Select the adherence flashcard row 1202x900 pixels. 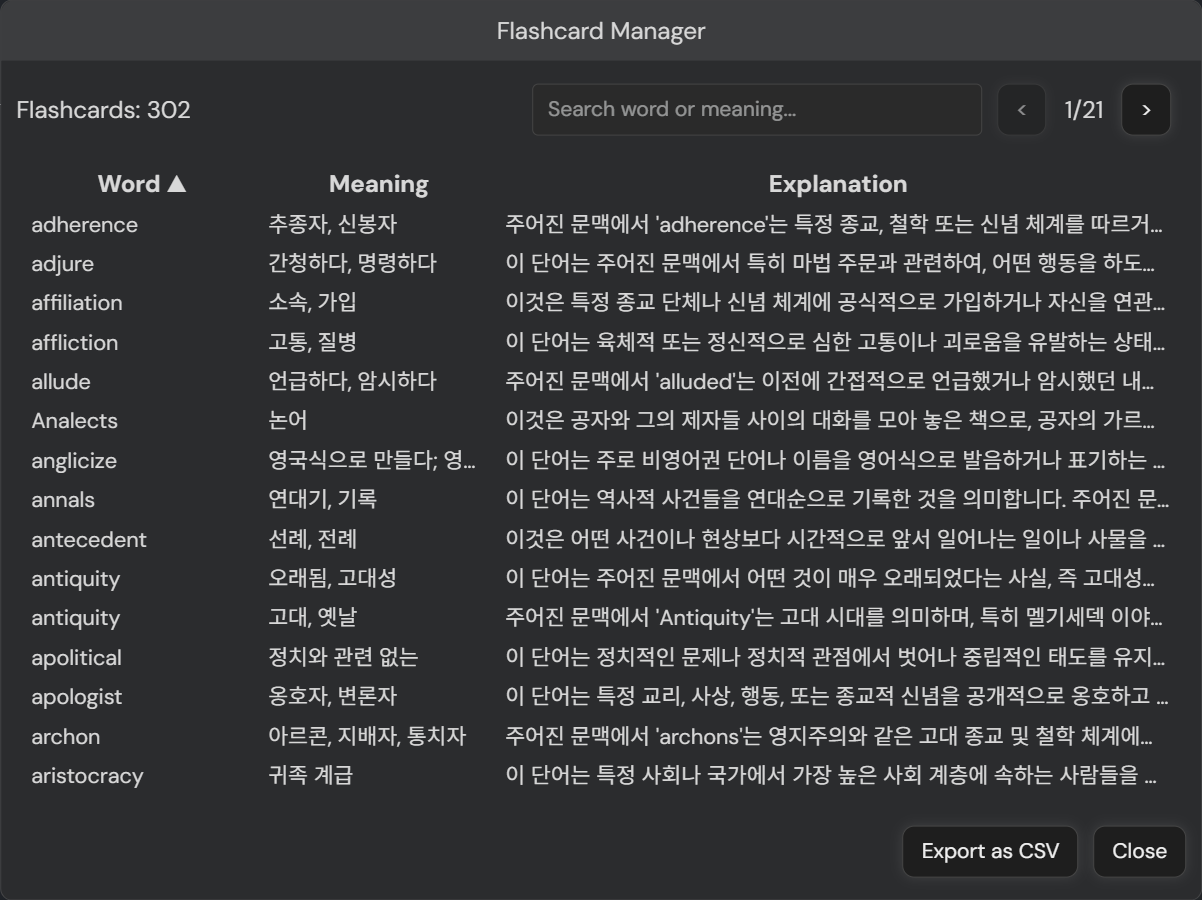tap(85, 225)
